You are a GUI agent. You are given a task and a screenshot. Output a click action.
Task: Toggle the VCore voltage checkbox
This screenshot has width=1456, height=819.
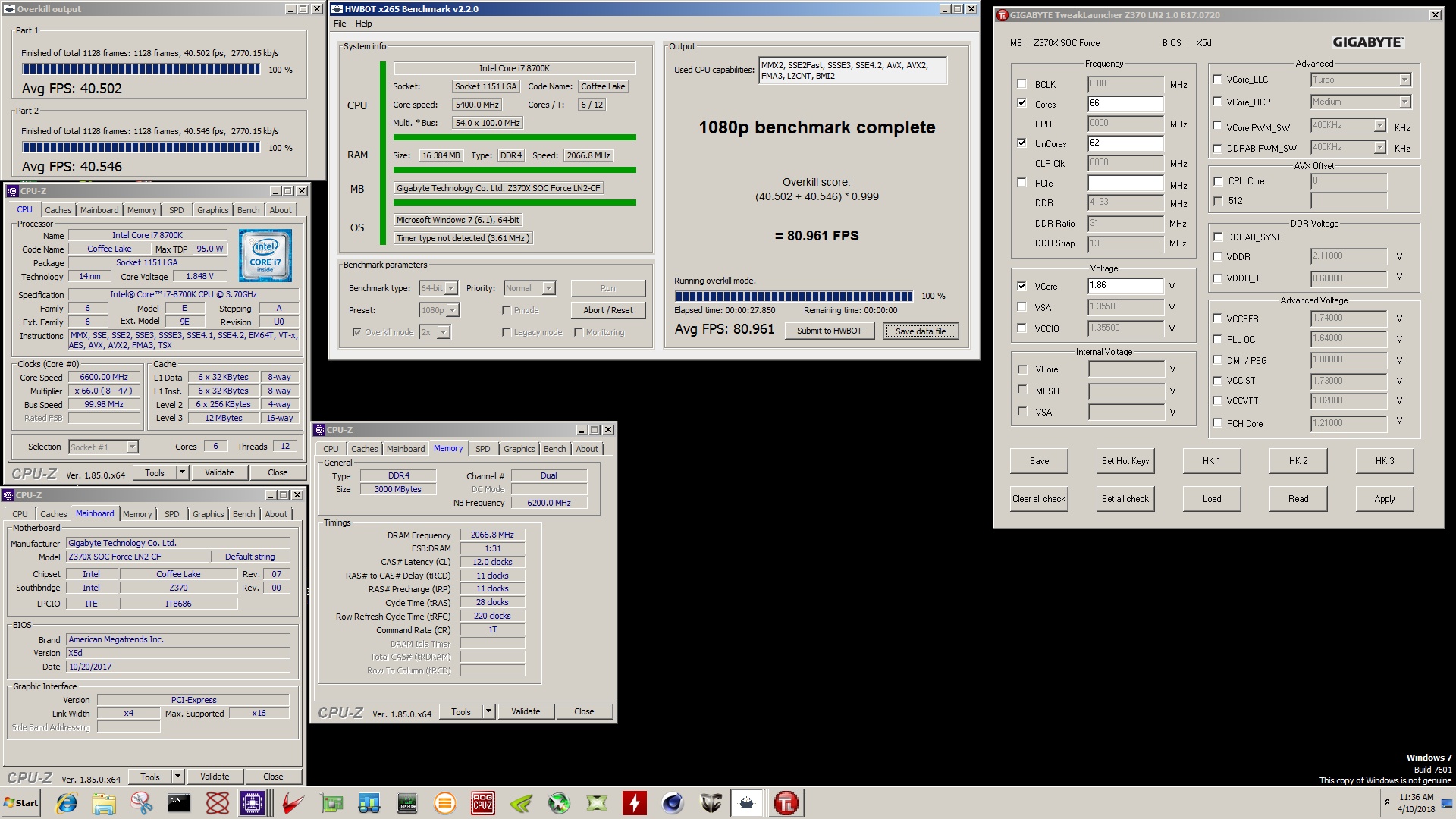coord(1021,286)
